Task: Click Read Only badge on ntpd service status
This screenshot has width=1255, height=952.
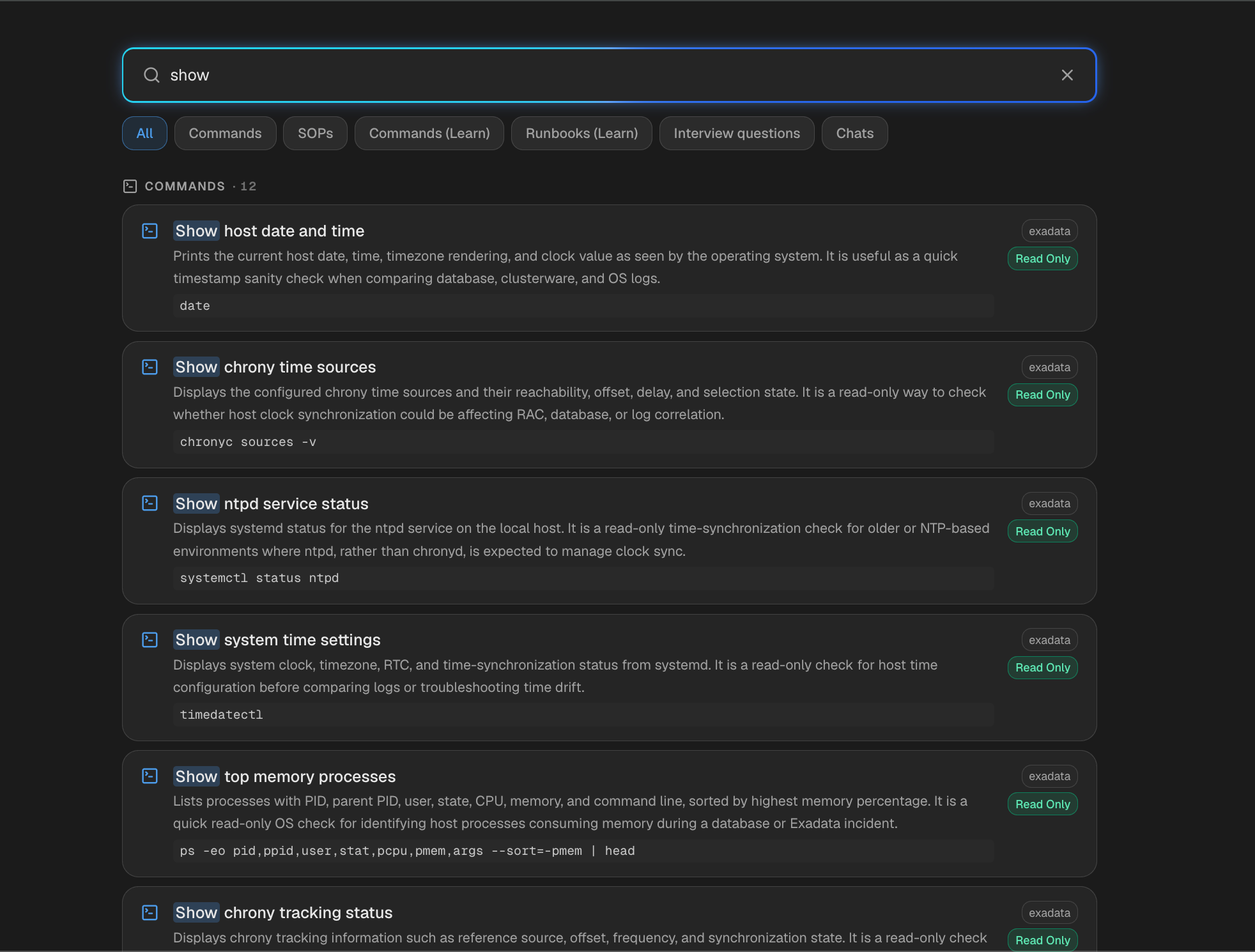Action: point(1042,532)
